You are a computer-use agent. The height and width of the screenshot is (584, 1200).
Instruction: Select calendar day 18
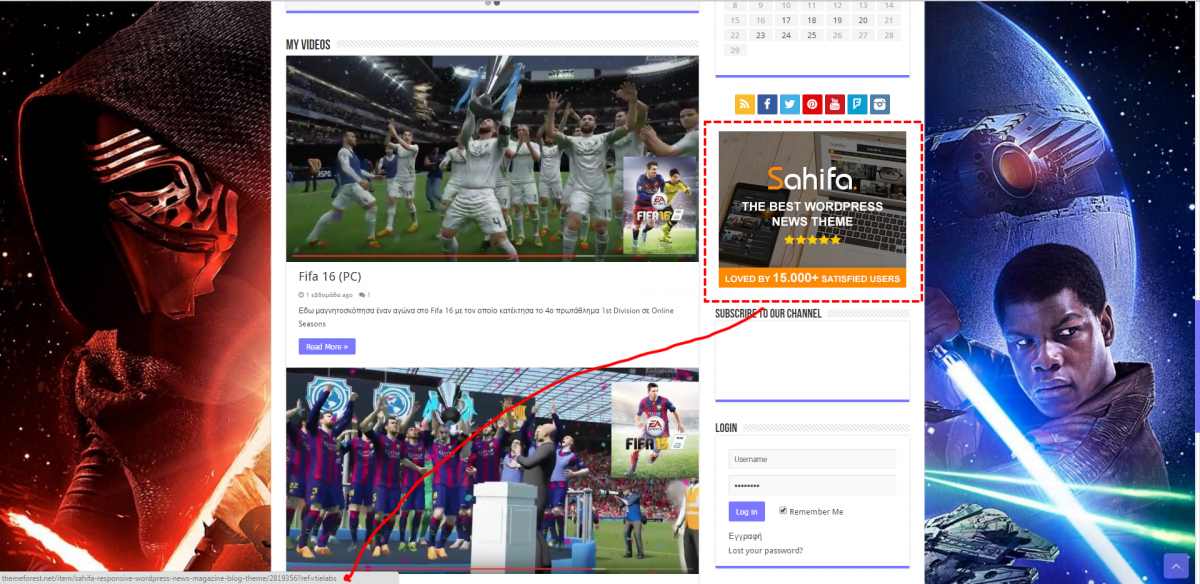(812, 20)
